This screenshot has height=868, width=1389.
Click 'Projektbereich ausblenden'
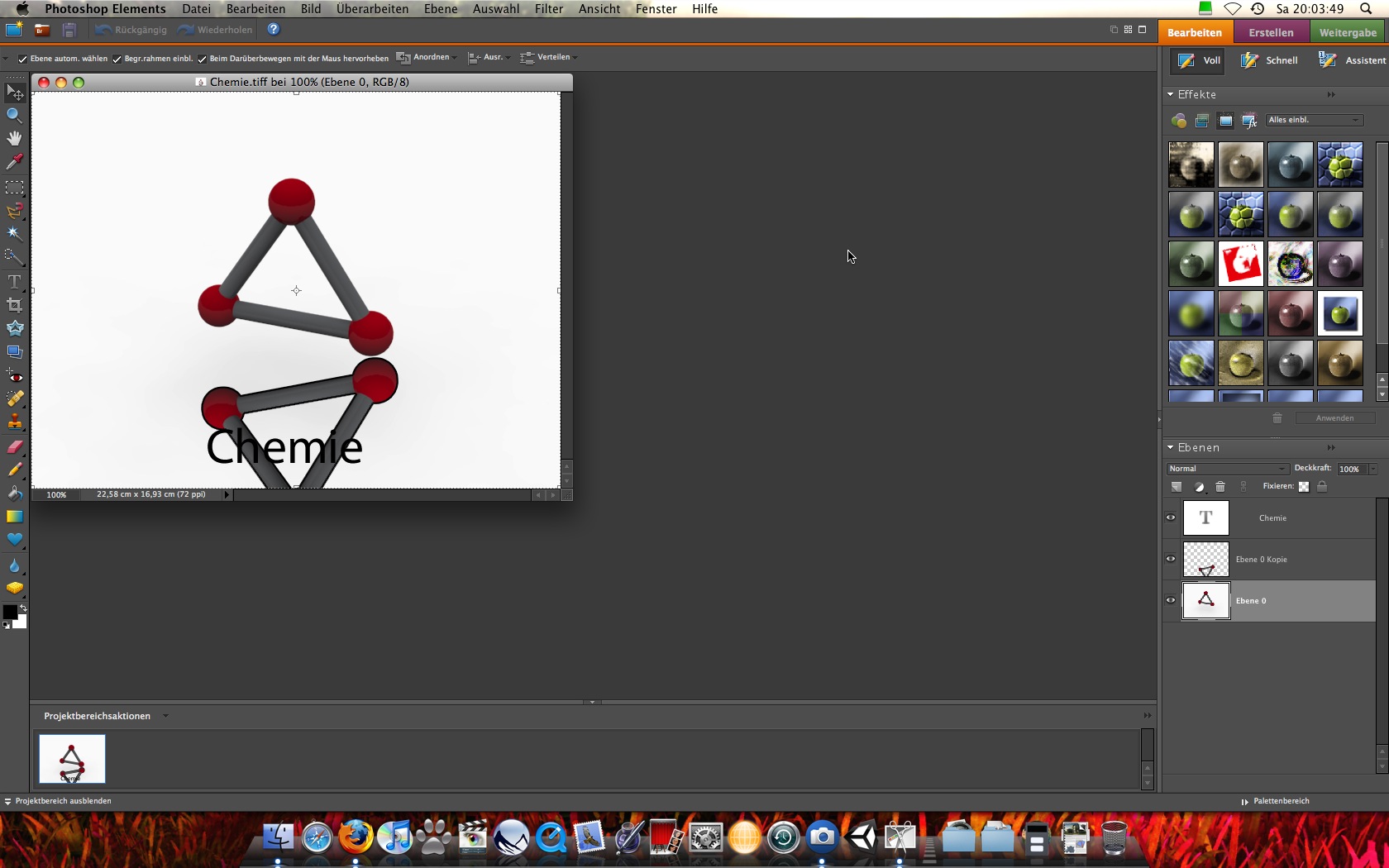point(57,801)
